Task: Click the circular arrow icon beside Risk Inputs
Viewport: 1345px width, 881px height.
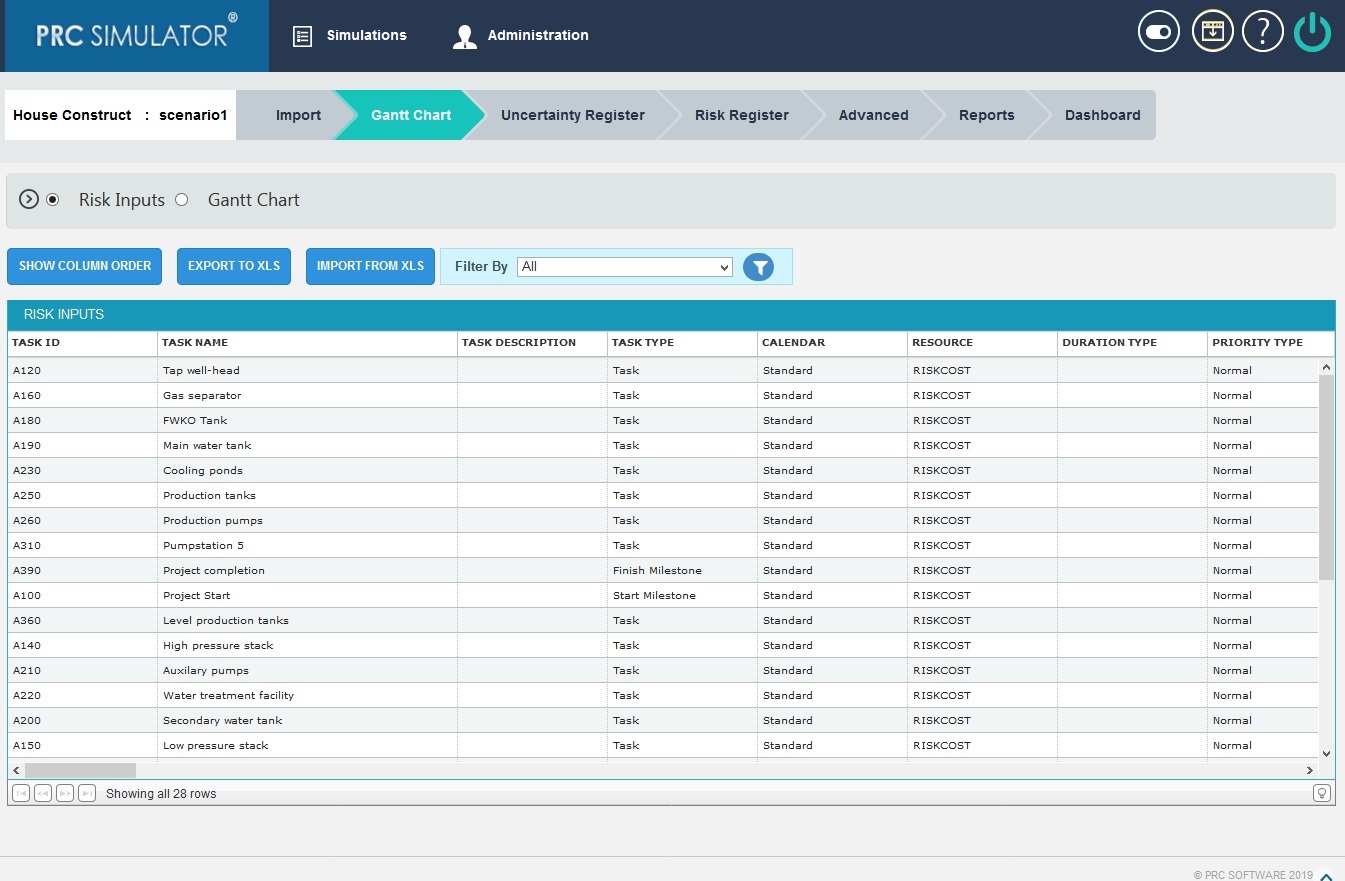Action: tap(29, 199)
